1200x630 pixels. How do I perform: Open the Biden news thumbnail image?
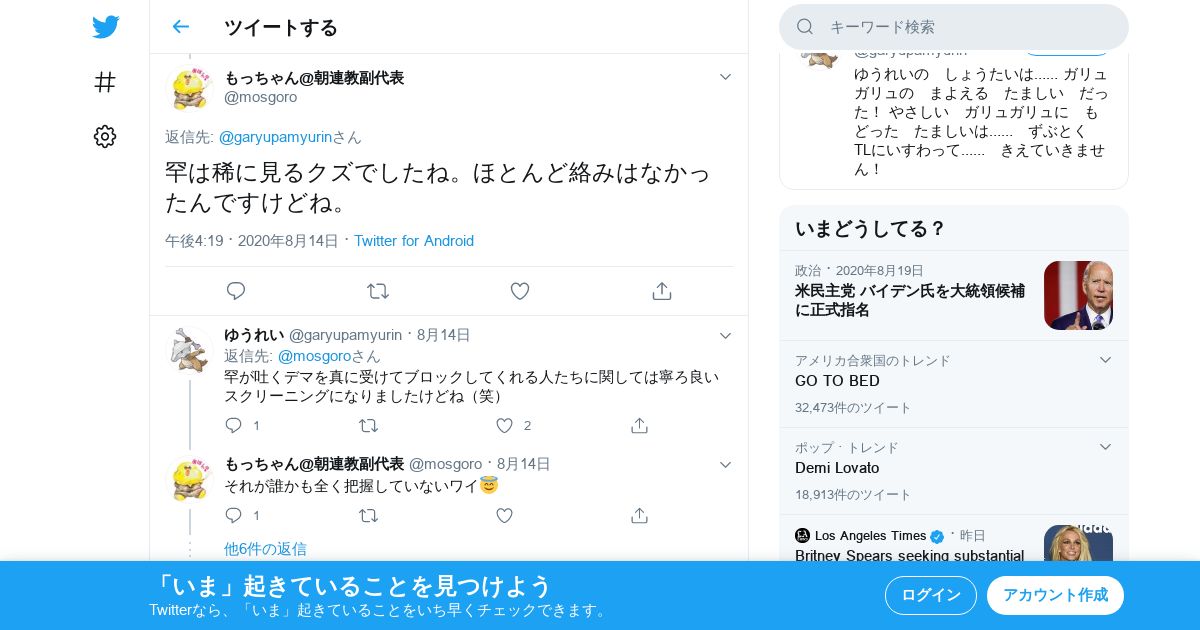coord(1078,295)
